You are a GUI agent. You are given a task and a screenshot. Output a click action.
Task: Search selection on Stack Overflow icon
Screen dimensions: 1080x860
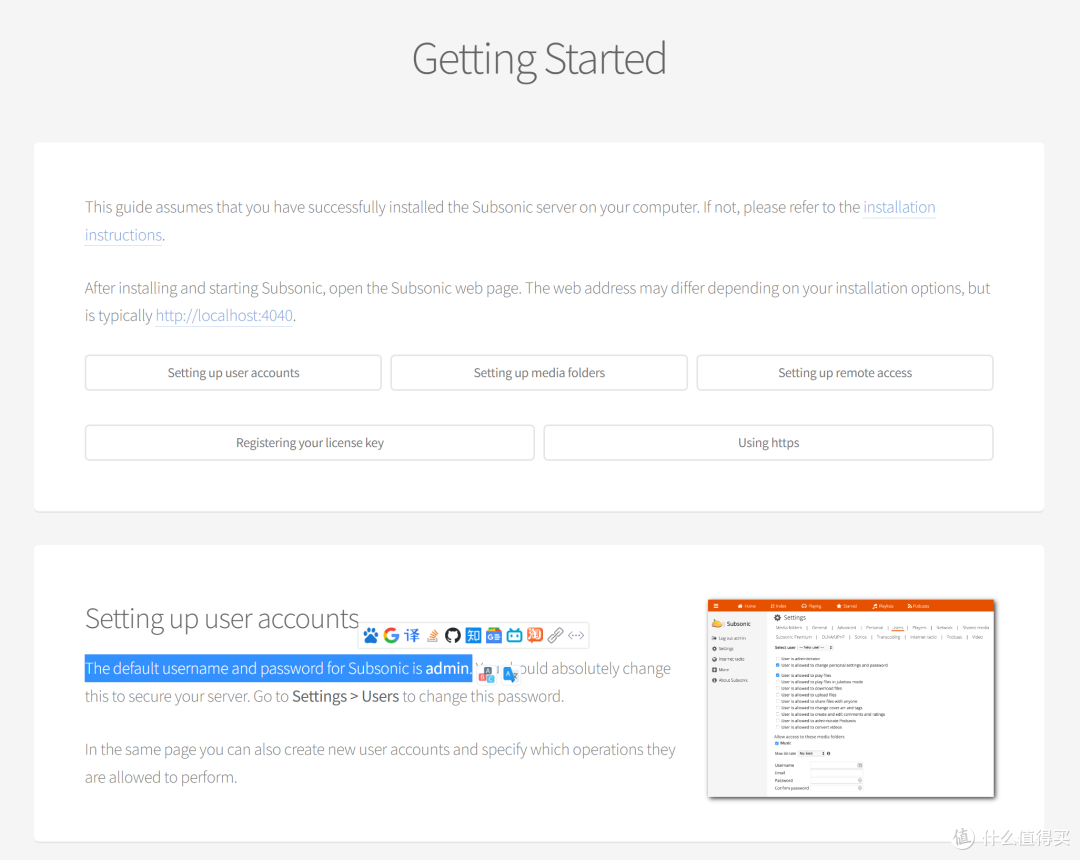(432, 635)
